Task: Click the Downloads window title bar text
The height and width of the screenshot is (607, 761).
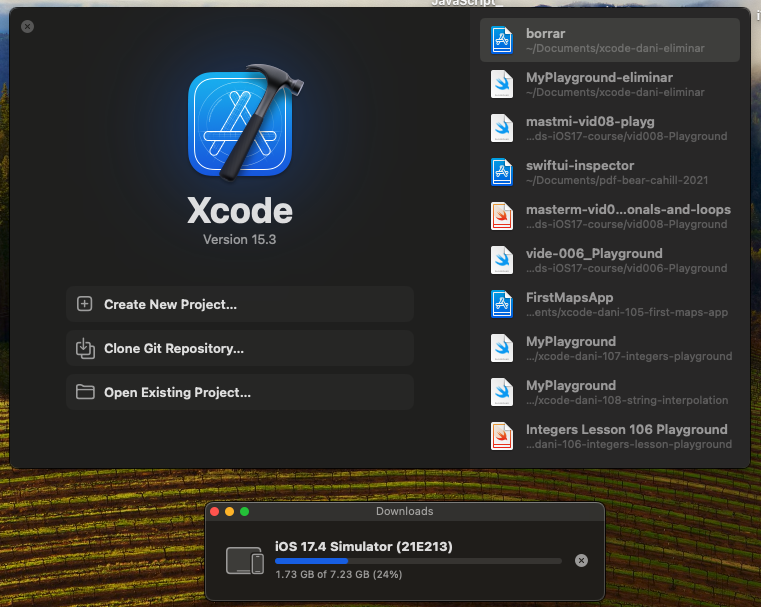Action: [x=404, y=511]
